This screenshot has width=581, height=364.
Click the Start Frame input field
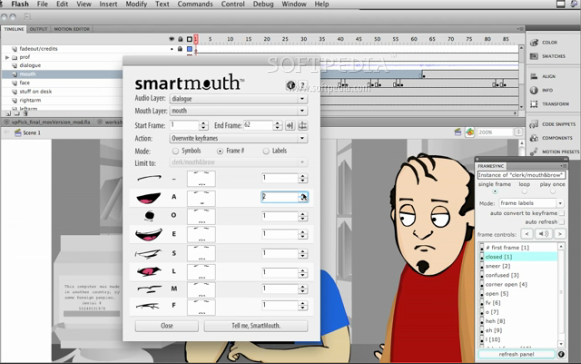(185, 126)
